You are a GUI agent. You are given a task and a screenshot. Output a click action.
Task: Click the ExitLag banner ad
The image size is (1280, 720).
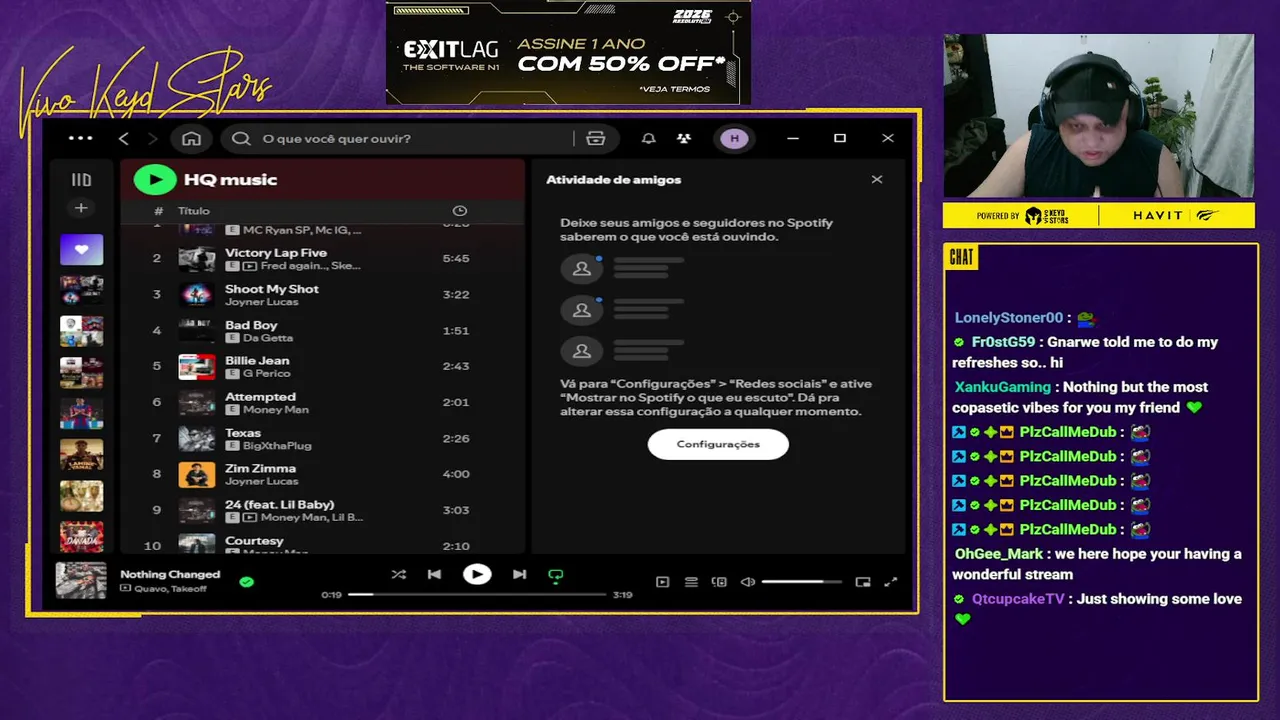pyautogui.click(x=568, y=52)
